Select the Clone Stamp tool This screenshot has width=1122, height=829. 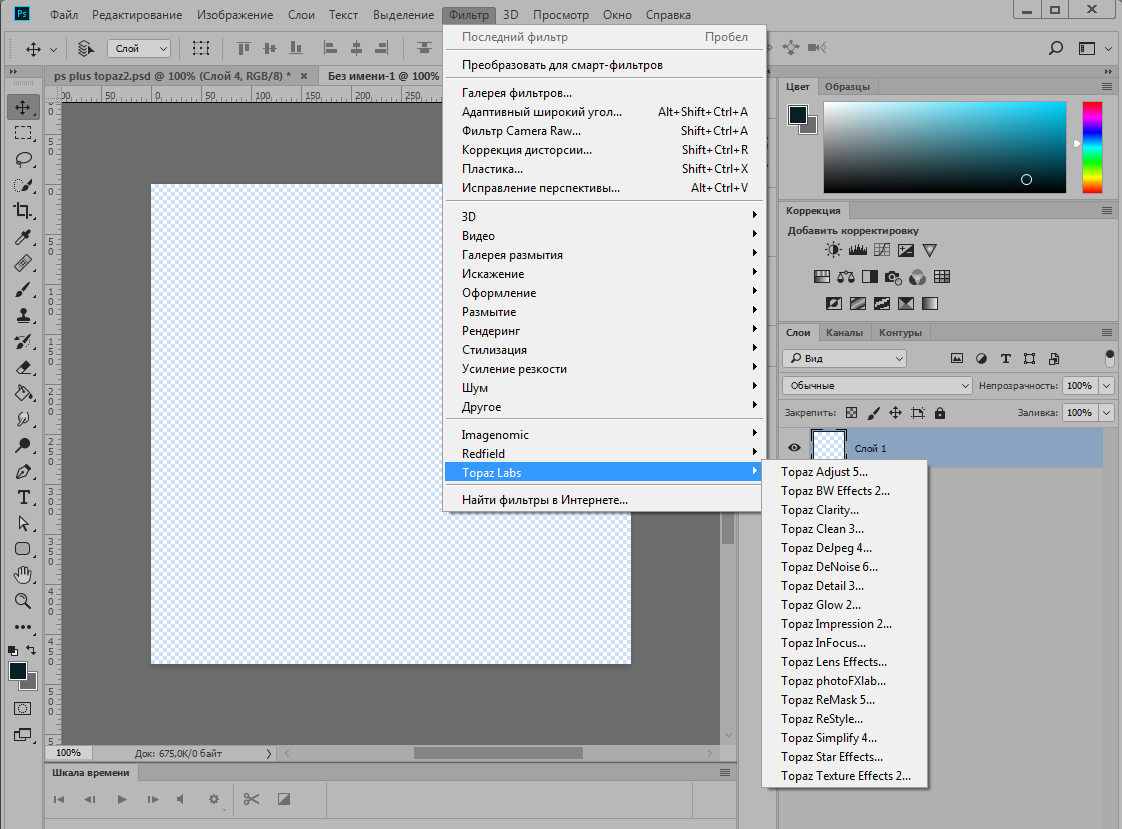point(23,315)
